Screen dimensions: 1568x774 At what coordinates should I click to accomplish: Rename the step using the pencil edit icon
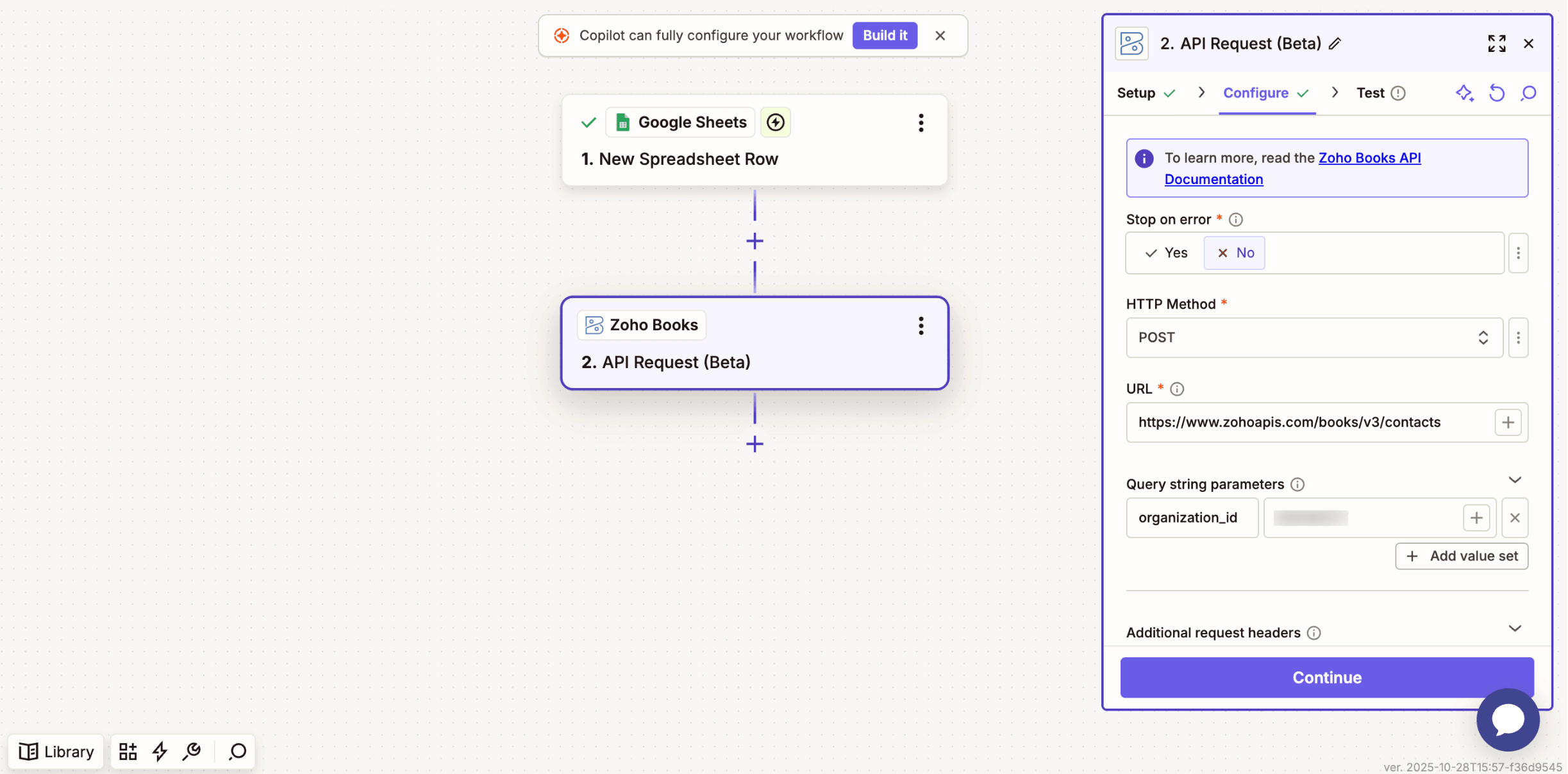click(1336, 43)
